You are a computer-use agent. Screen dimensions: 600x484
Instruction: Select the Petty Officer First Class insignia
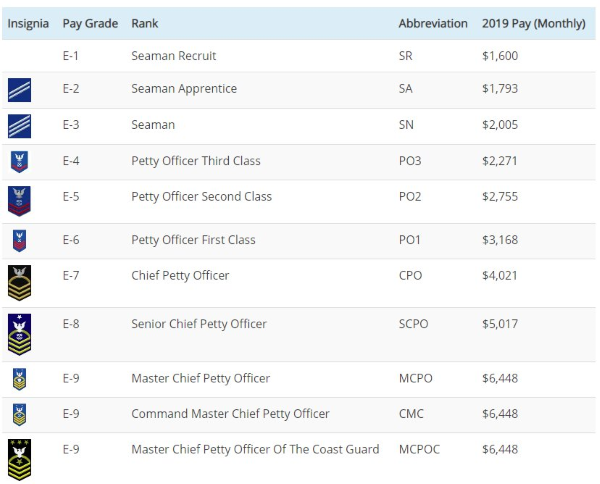[x=19, y=240]
